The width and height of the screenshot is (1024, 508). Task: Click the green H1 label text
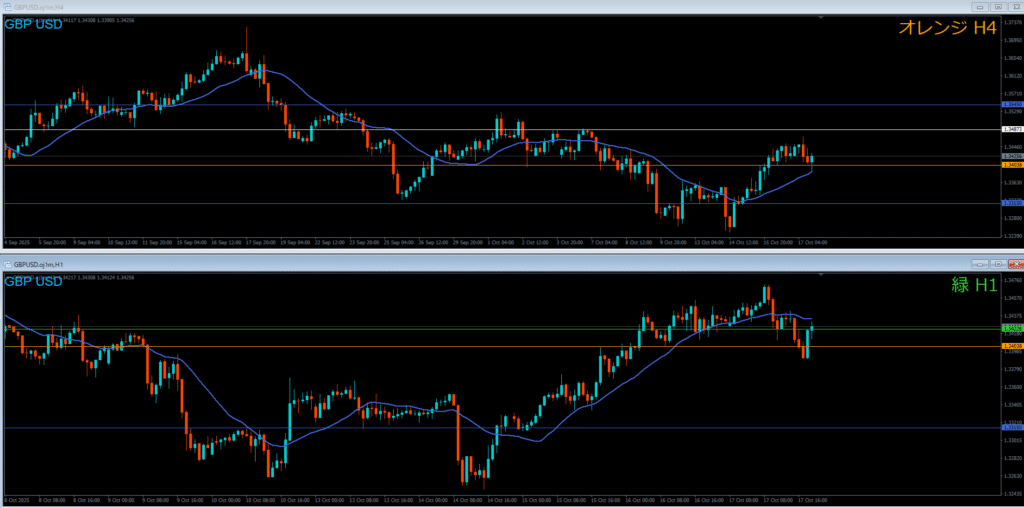coord(973,285)
